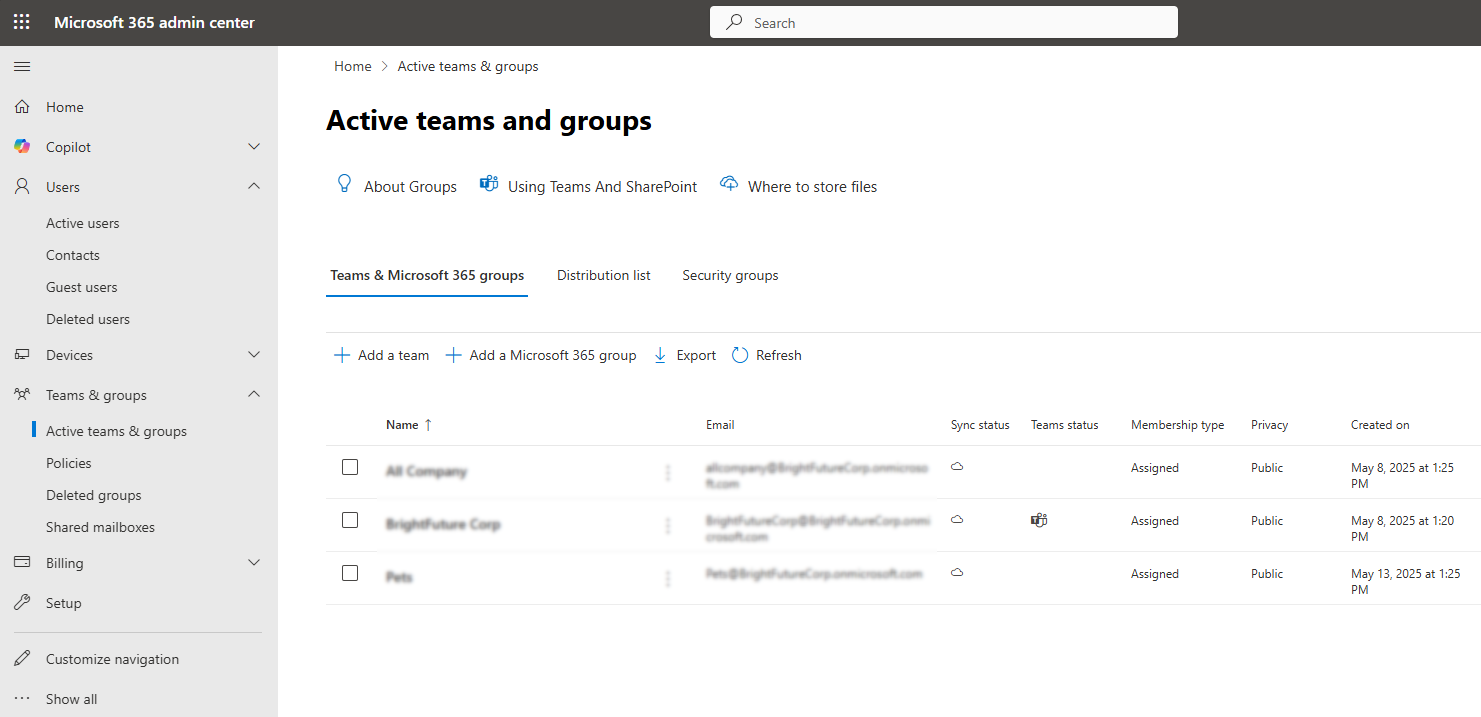Select the Teams status icon for BrightFuture Corp
Image resolution: width=1481 pixels, height=717 pixels.
tap(1038, 520)
